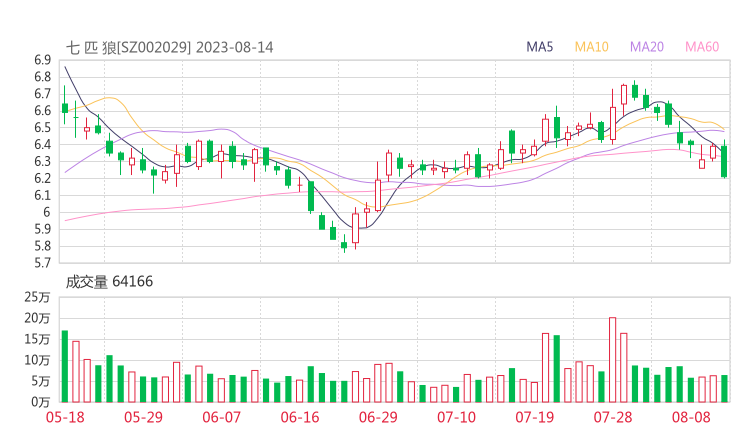Click the first green volume bar at 05-18
Viewport: 740px width, 440px height.
[65, 366]
